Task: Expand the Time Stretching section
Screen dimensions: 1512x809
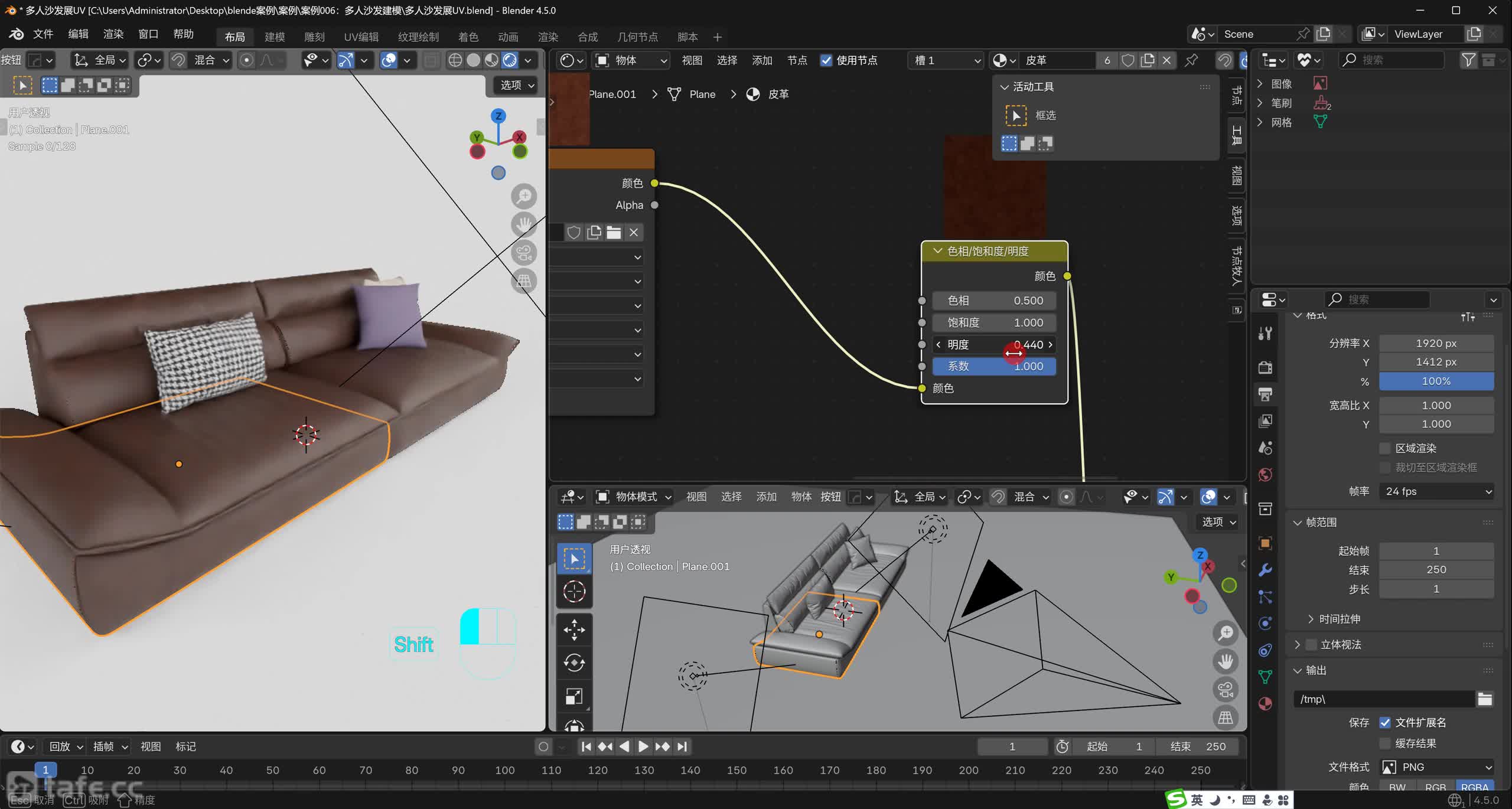Action: tap(1340, 619)
